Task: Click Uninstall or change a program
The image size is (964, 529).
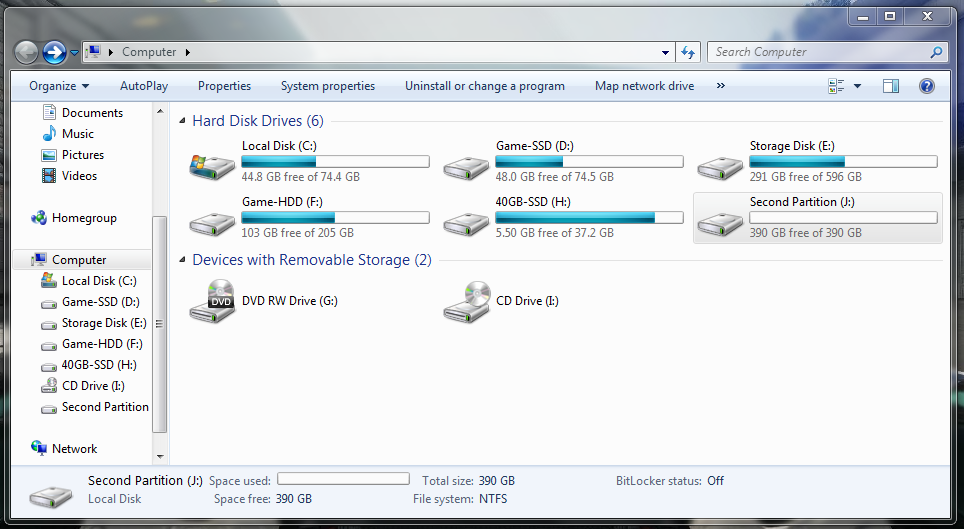Action: click(x=484, y=86)
